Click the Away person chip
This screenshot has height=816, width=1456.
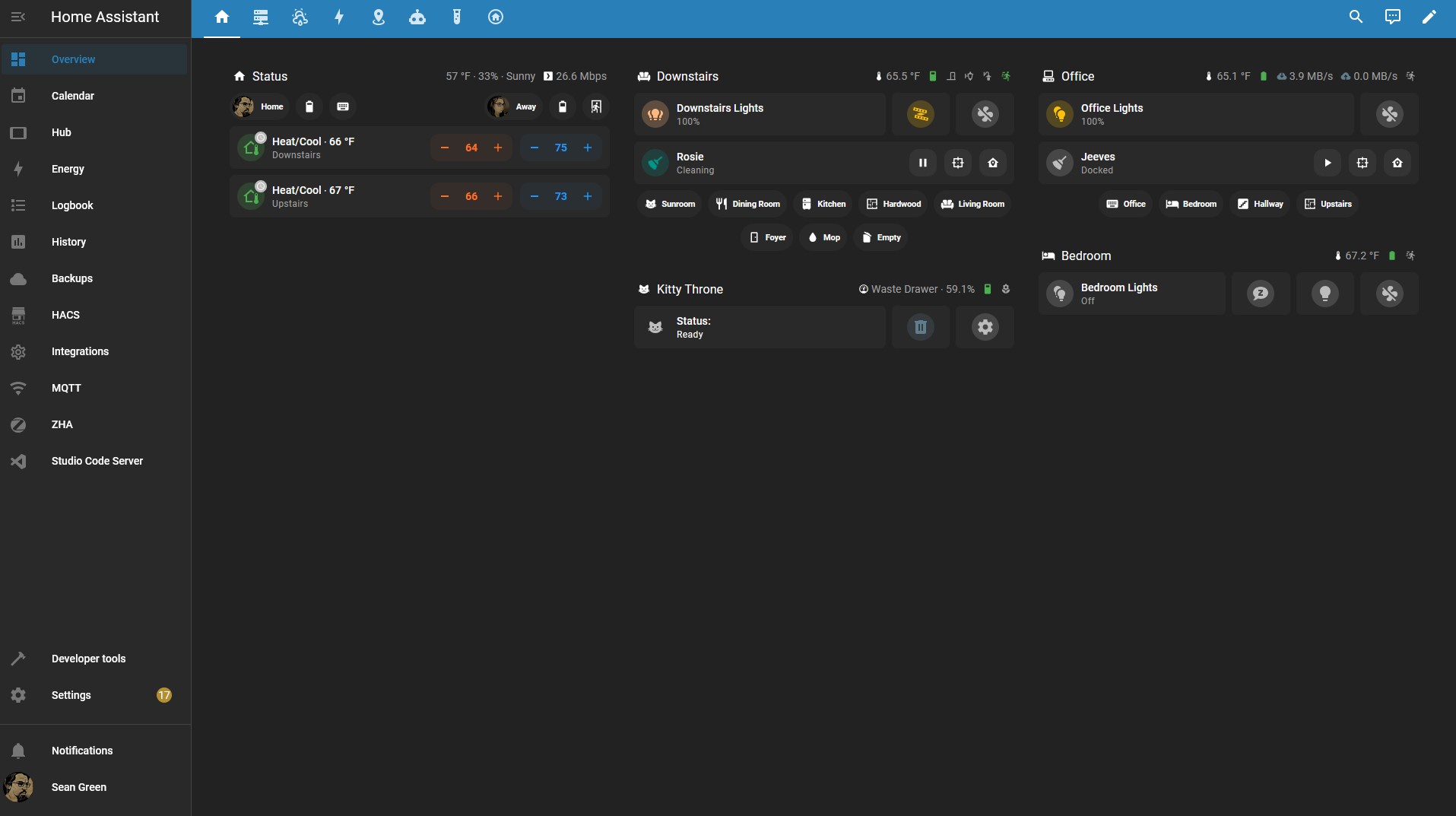(x=515, y=106)
